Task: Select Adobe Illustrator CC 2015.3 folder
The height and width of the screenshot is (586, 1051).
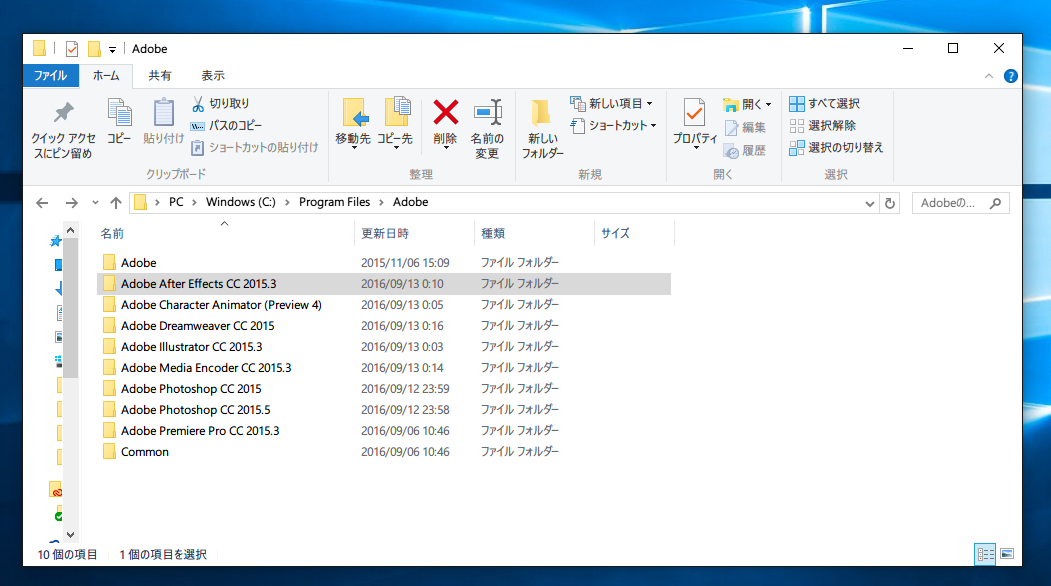Action: tap(384, 347)
